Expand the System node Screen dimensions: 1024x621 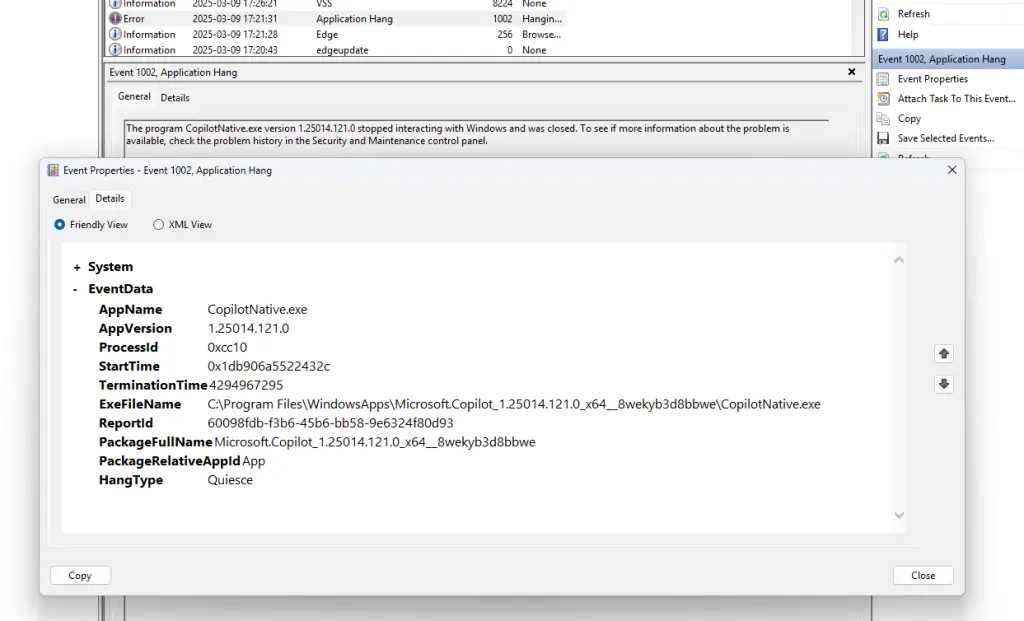[x=77, y=268]
